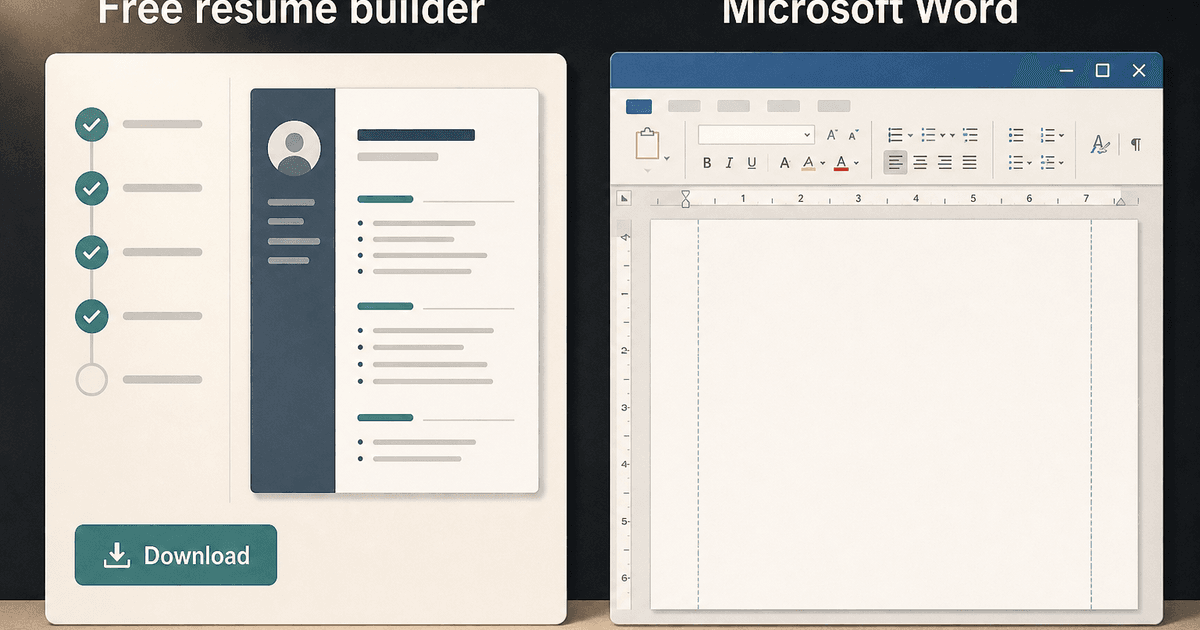Select the unfinished empty step circle

(91, 379)
